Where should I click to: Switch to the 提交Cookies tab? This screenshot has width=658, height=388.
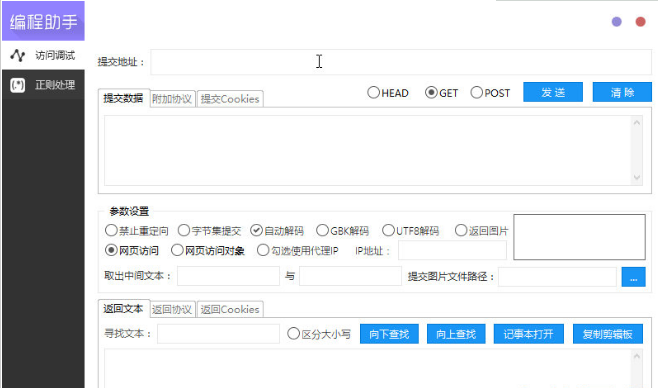[230, 99]
